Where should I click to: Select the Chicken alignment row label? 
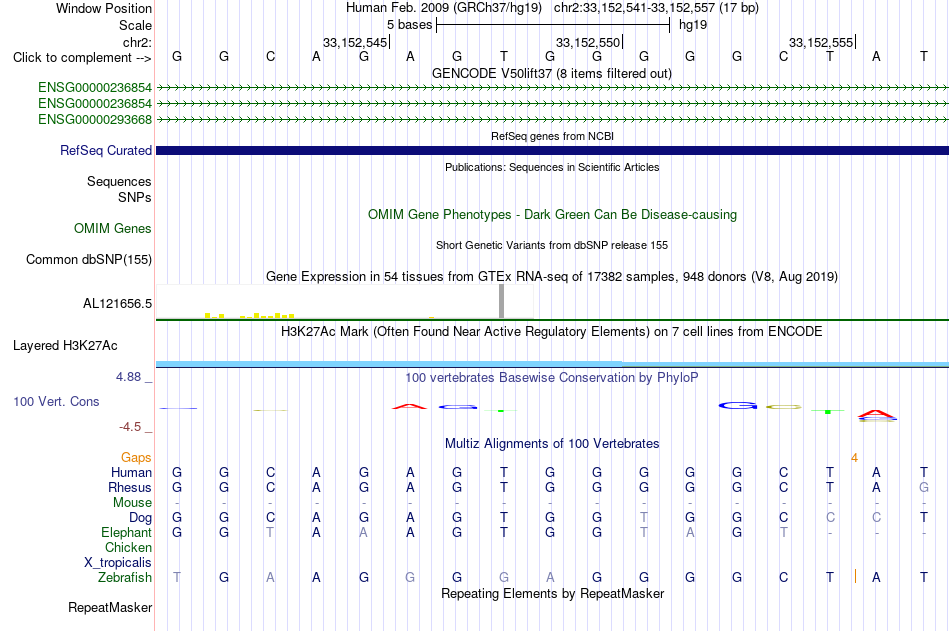click(128, 547)
